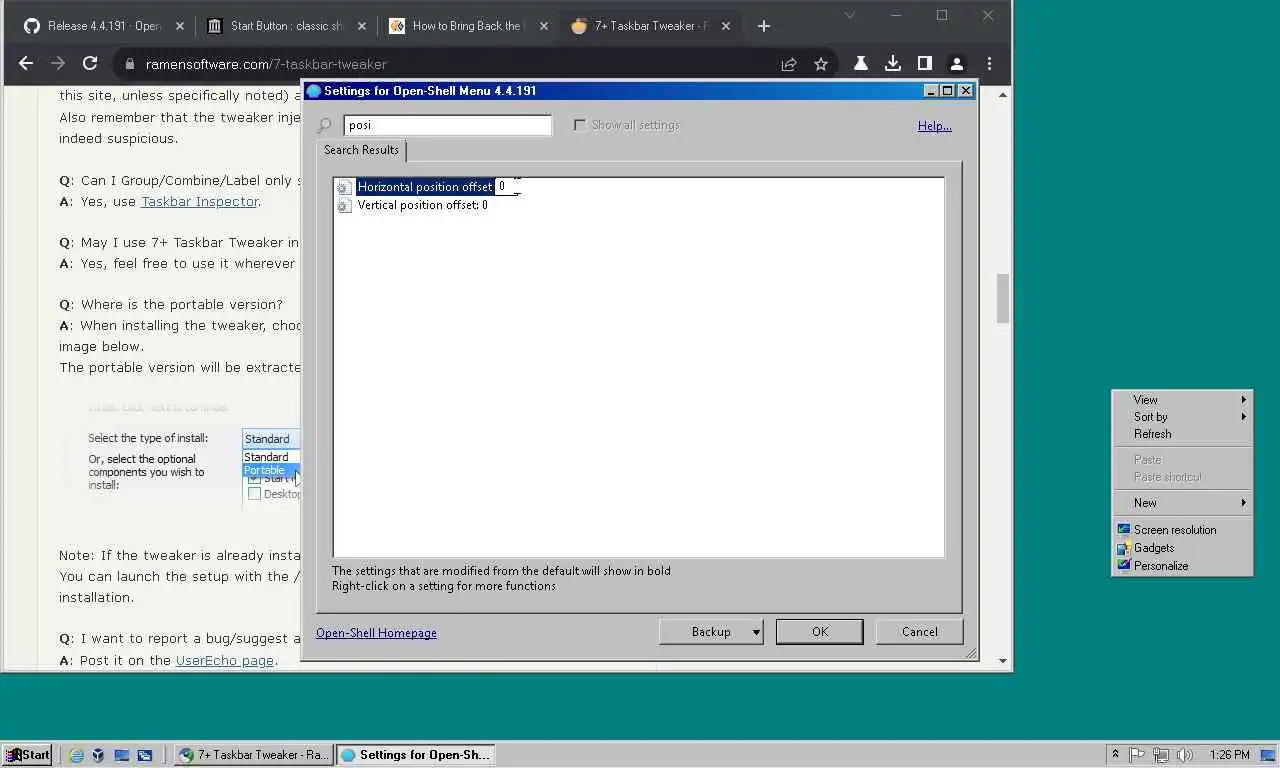Image resolution: width=1280 pixels, height=768 pixels.
Task: Select the Search Results tab
Action: tap(361, 150)
